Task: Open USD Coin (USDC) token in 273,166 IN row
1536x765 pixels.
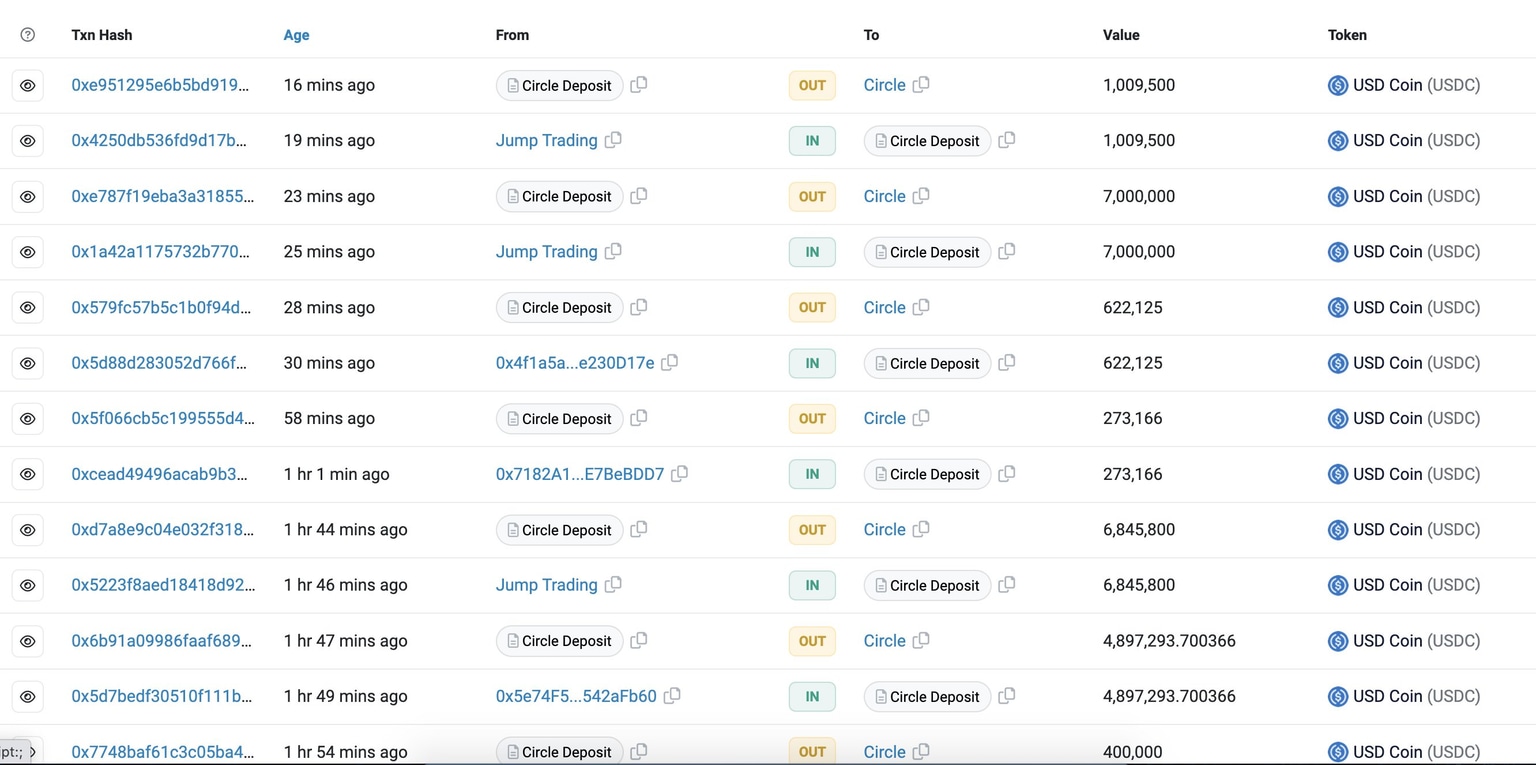Action: pyautogui.click(x=1416, y=474)
